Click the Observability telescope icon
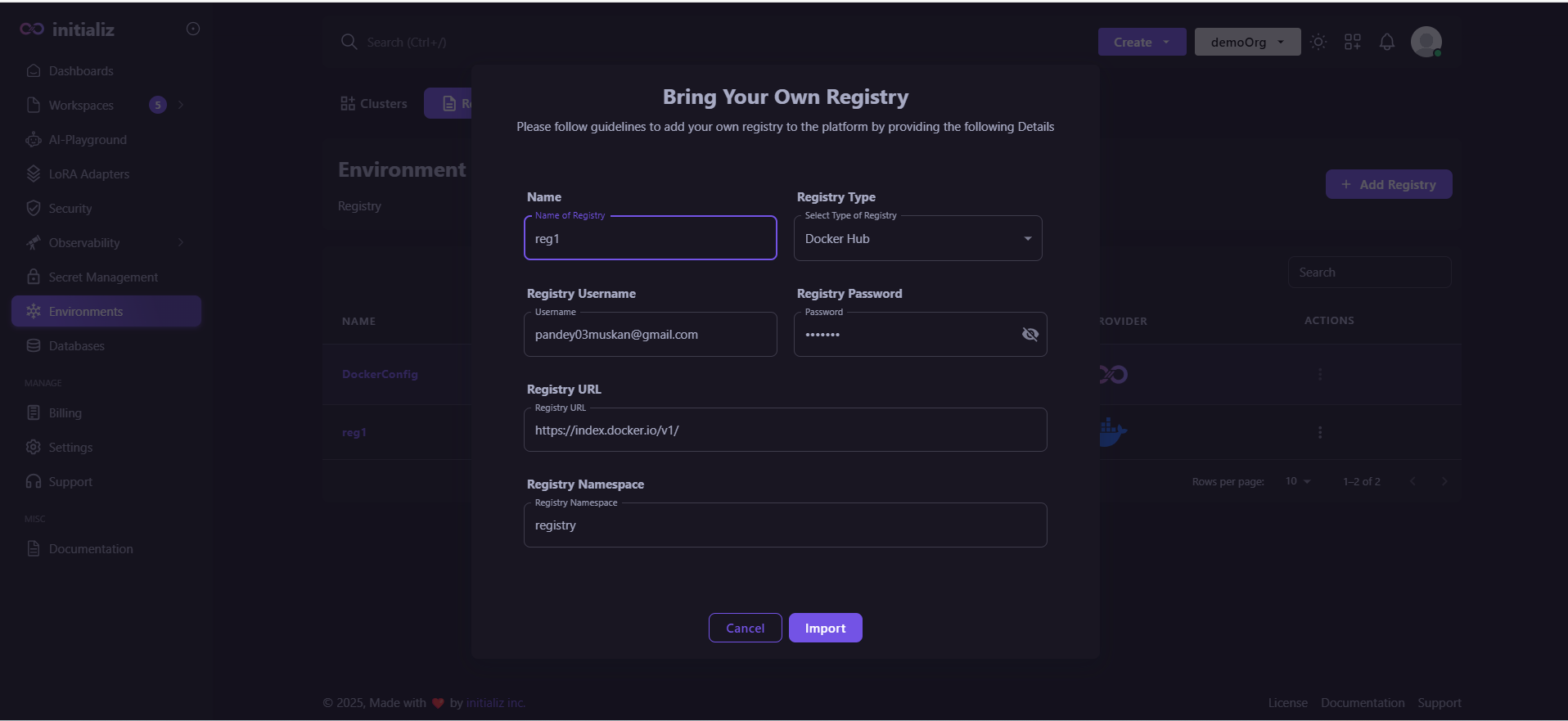Image resolution: width=1568 pixels, height=721 pixels. coord(34,243)
